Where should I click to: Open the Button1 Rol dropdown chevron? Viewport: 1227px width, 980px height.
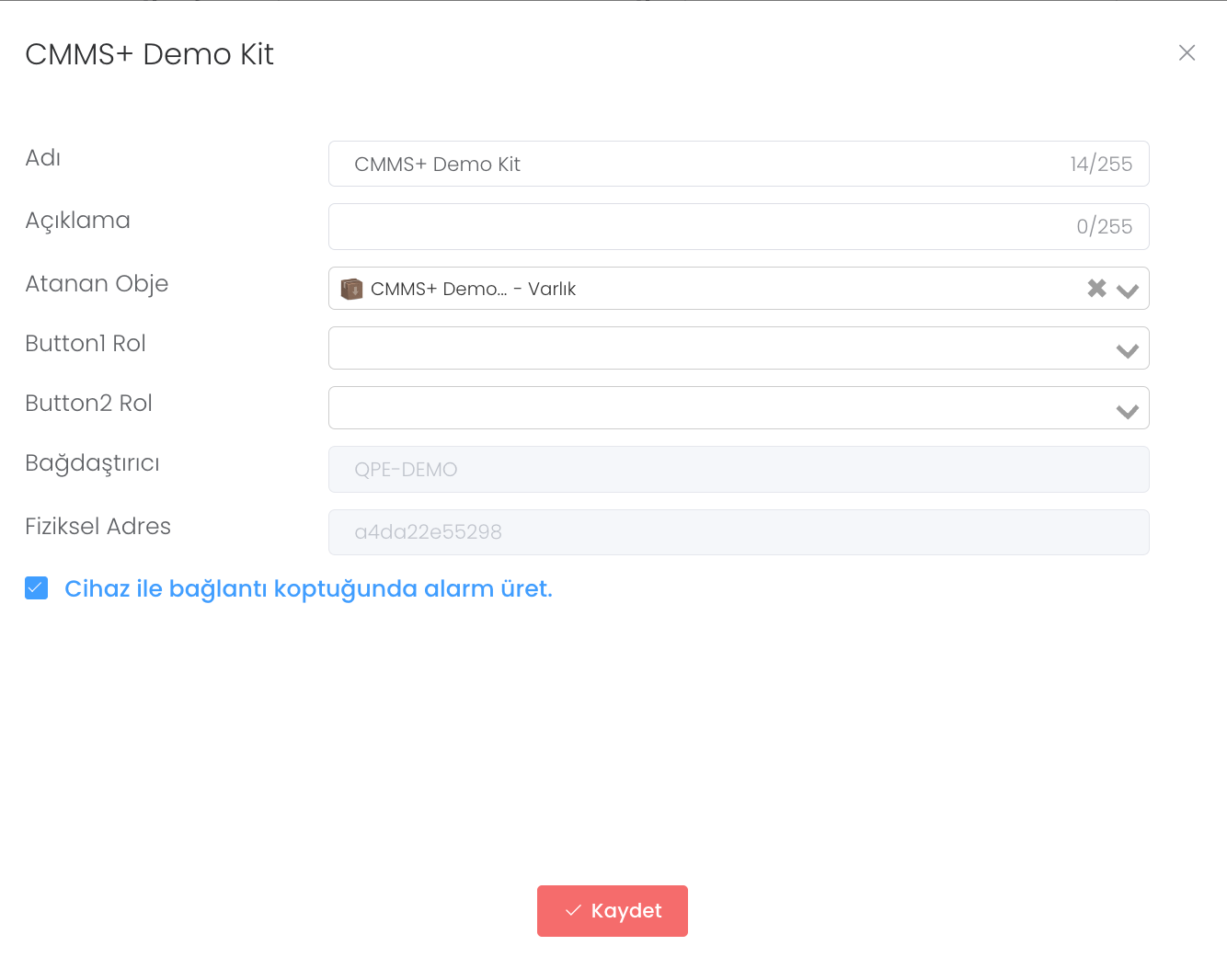click(x=1128, y=350)
